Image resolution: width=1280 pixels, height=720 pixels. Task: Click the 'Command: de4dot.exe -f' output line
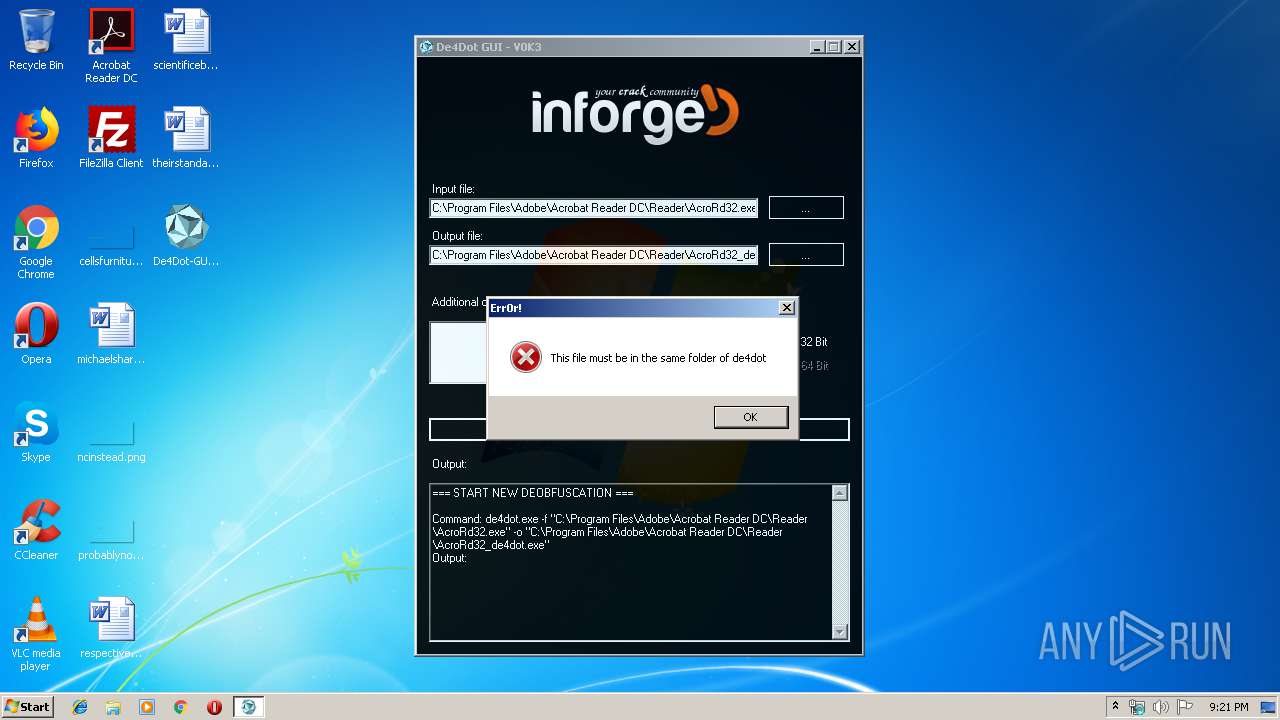(x=620, y=519)
